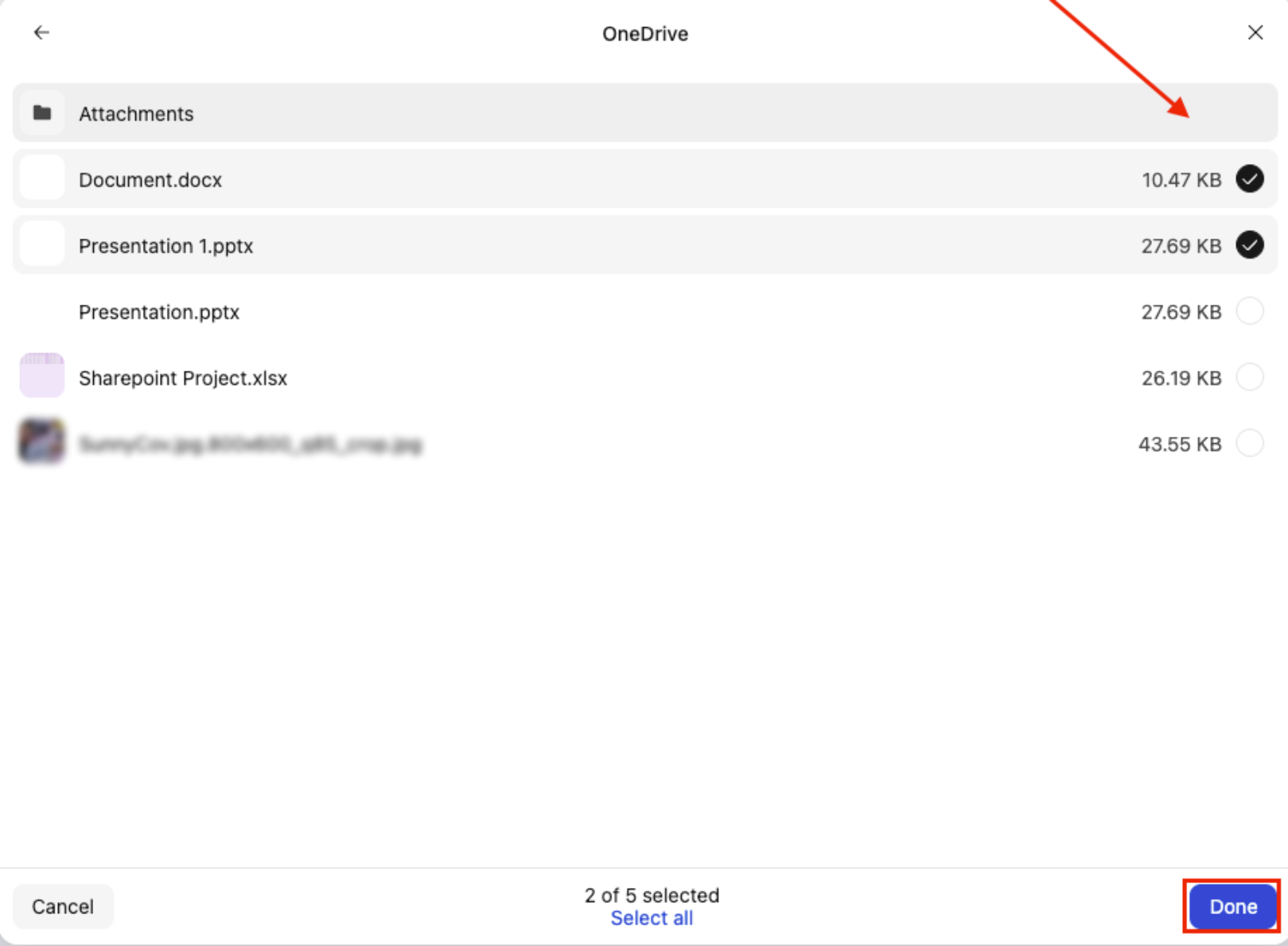
Task: Select the Sharepoint Project.xlsx checkbox
Action: point(1249,377)
